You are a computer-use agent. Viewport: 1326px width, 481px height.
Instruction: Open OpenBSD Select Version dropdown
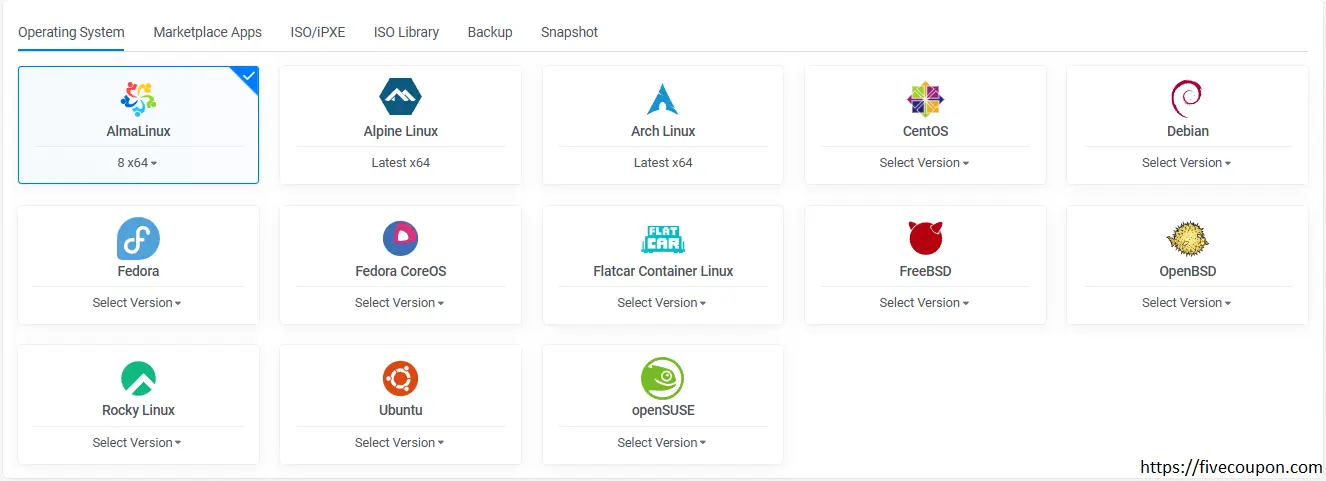(1187, 302)
